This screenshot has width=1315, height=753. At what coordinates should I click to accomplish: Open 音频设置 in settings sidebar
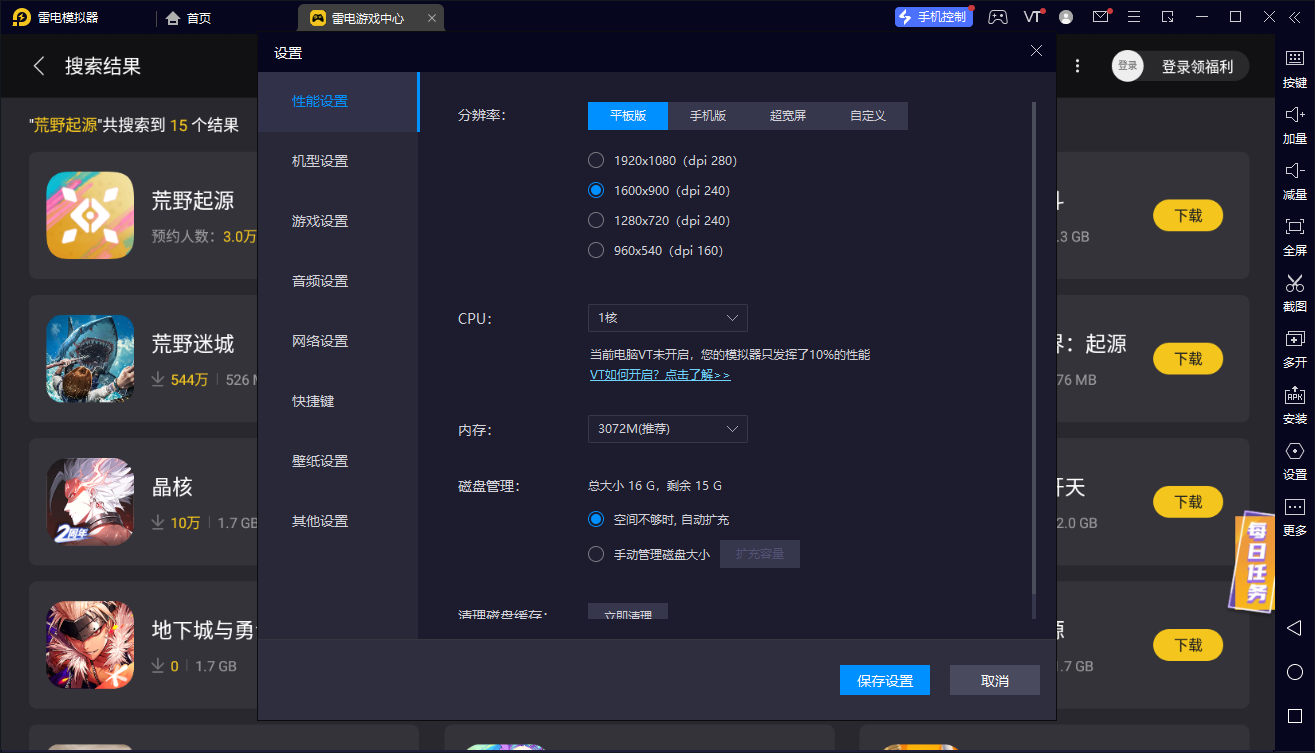click(x=338, y=282)
